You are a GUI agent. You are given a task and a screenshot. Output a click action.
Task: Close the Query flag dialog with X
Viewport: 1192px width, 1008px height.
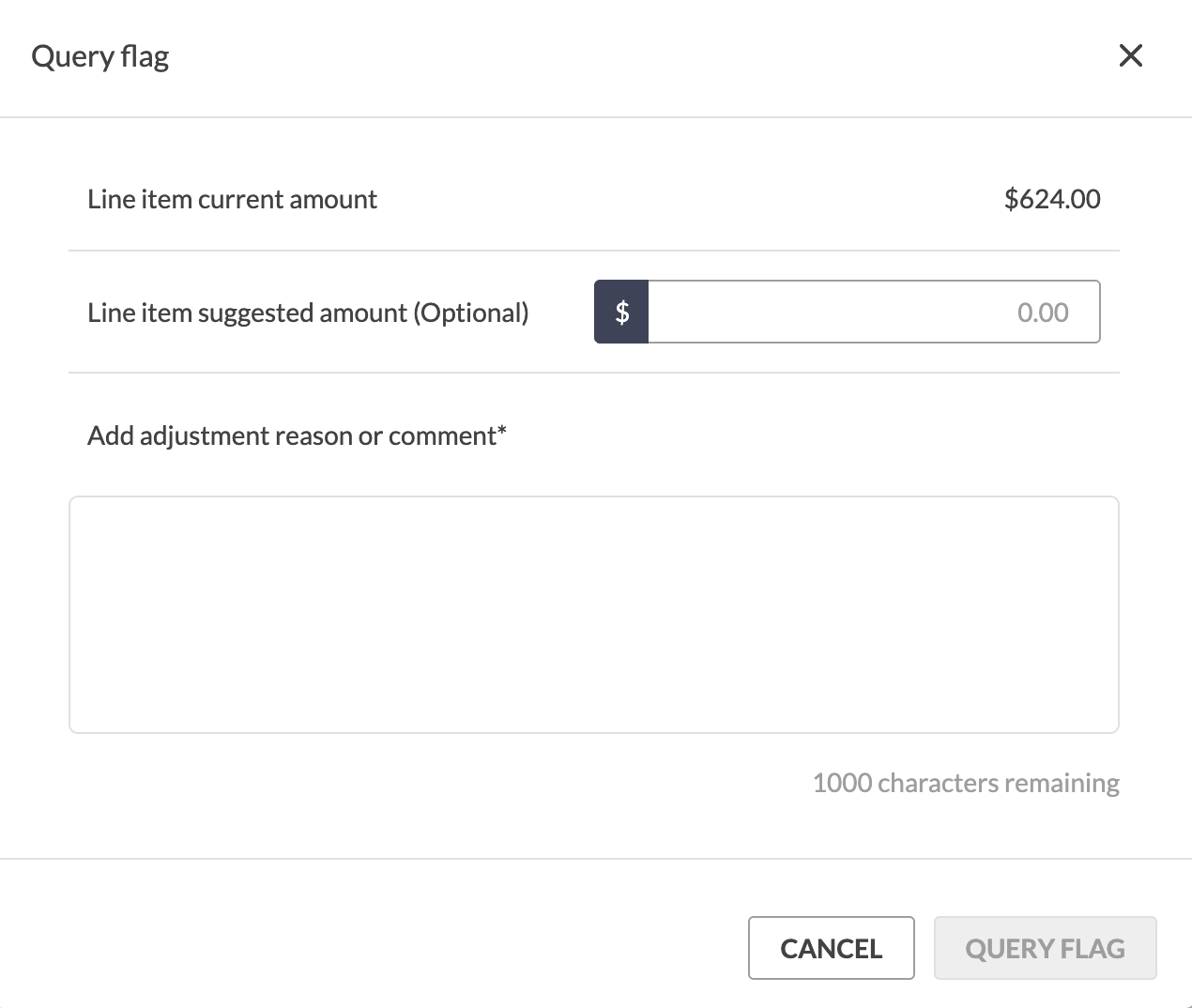pyautogui.click(x=1131, y=56)
